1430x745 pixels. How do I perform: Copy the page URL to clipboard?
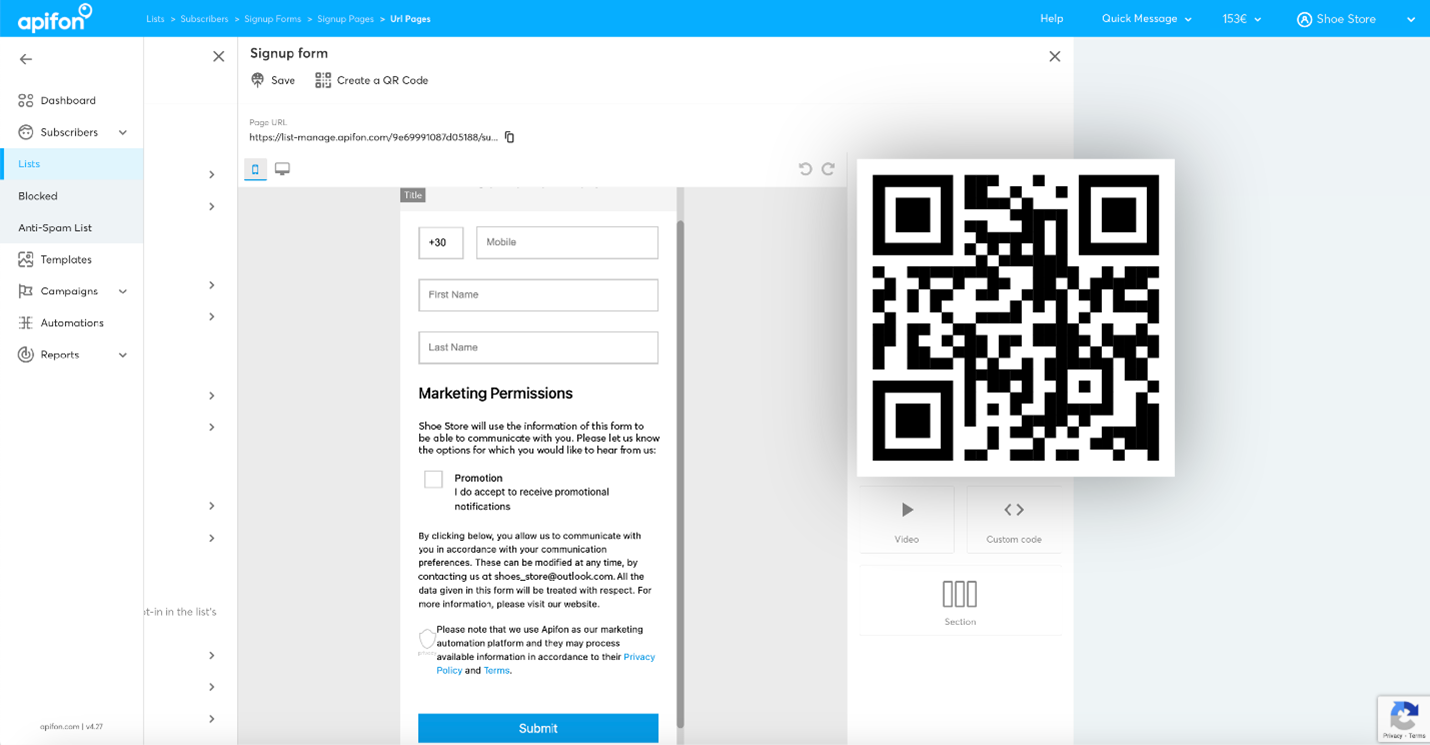pyautogui.click(x=510, y=137)
